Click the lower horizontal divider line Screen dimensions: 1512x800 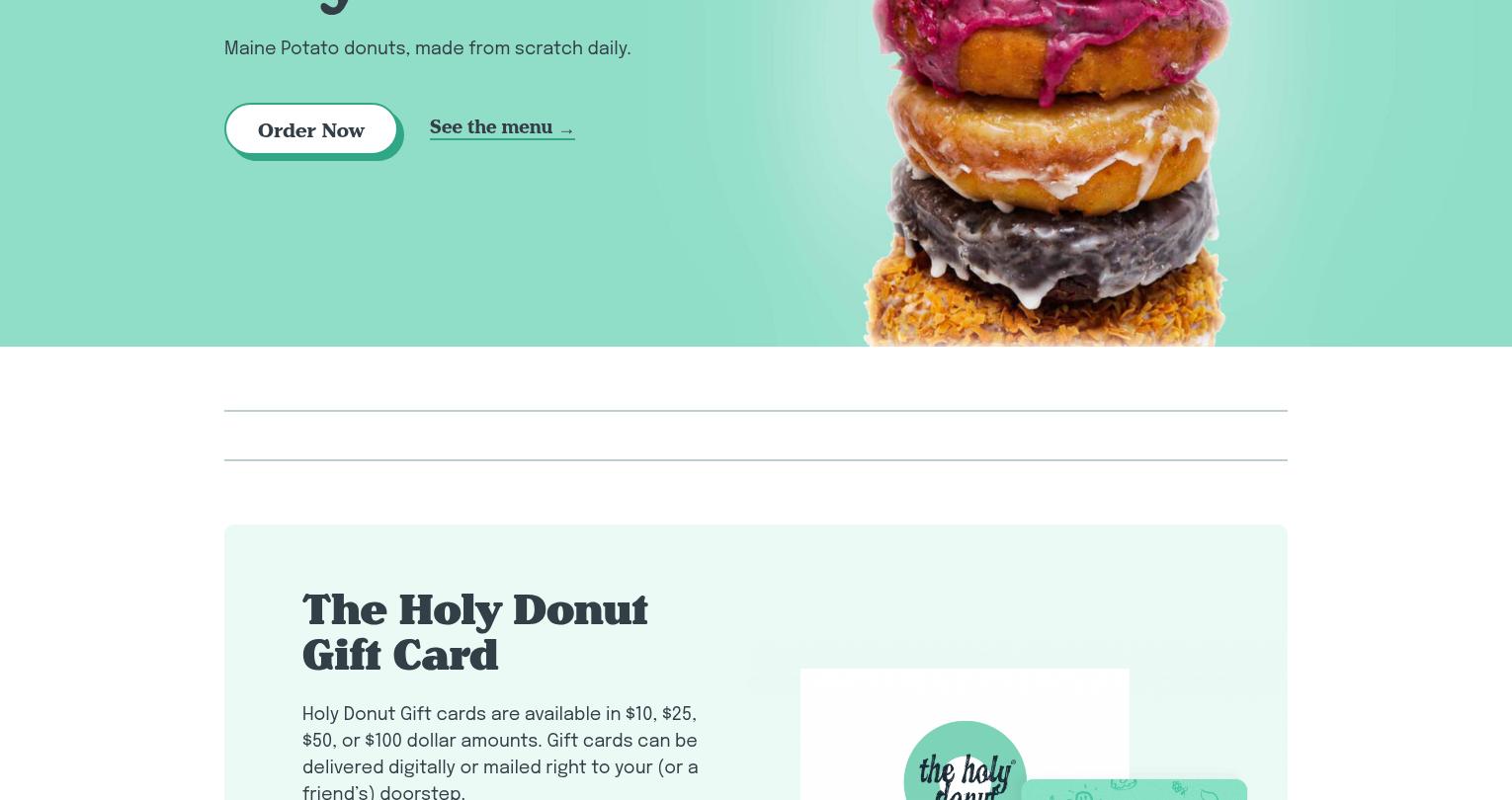click(756, 460)
